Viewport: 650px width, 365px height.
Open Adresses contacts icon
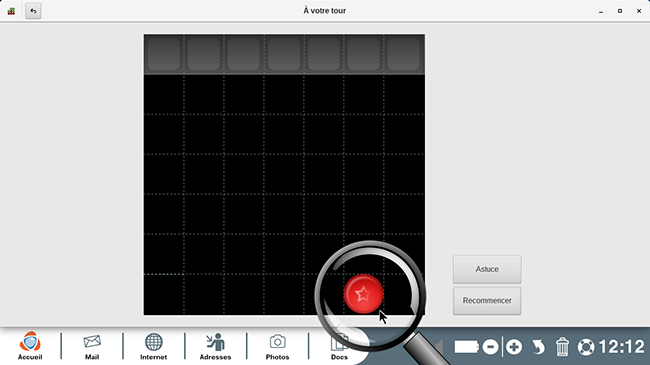click(x=215, y=346)
